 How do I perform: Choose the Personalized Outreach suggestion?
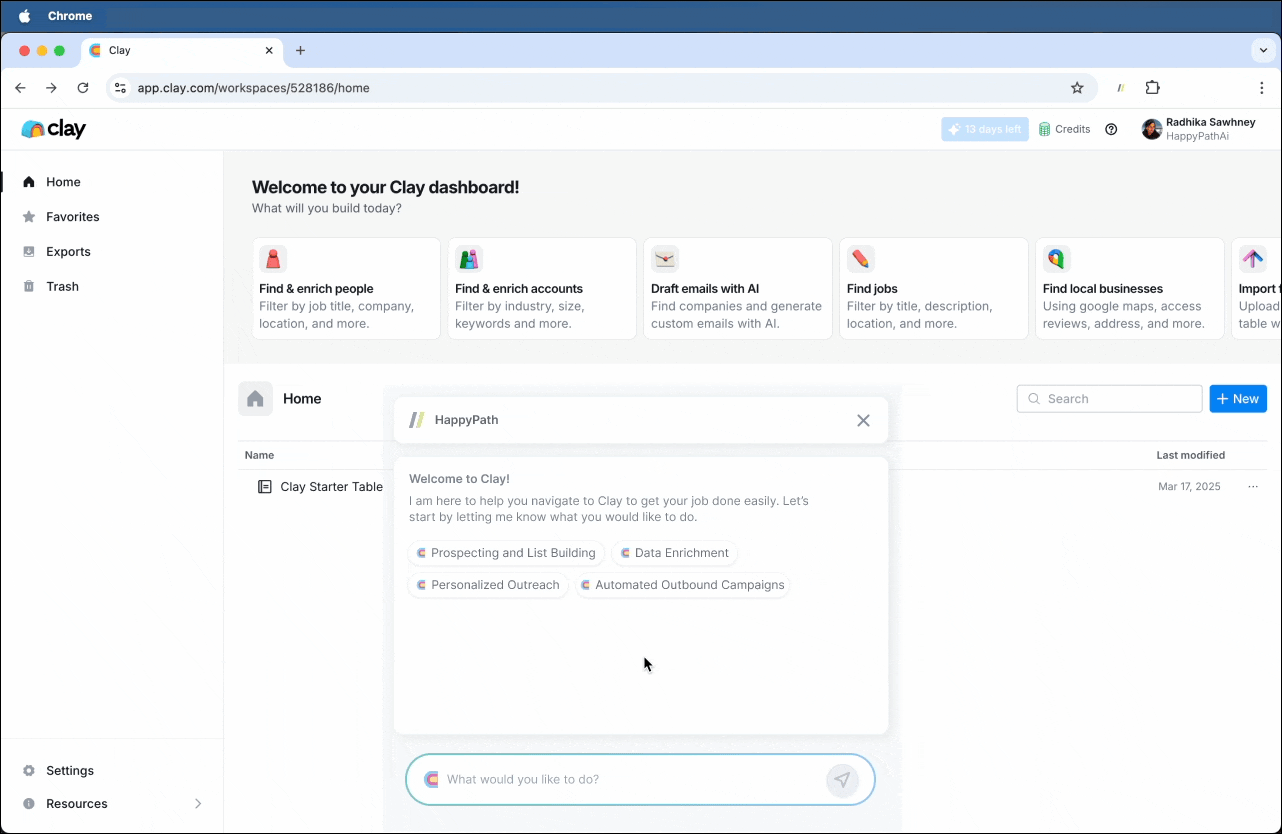[488, 585]
